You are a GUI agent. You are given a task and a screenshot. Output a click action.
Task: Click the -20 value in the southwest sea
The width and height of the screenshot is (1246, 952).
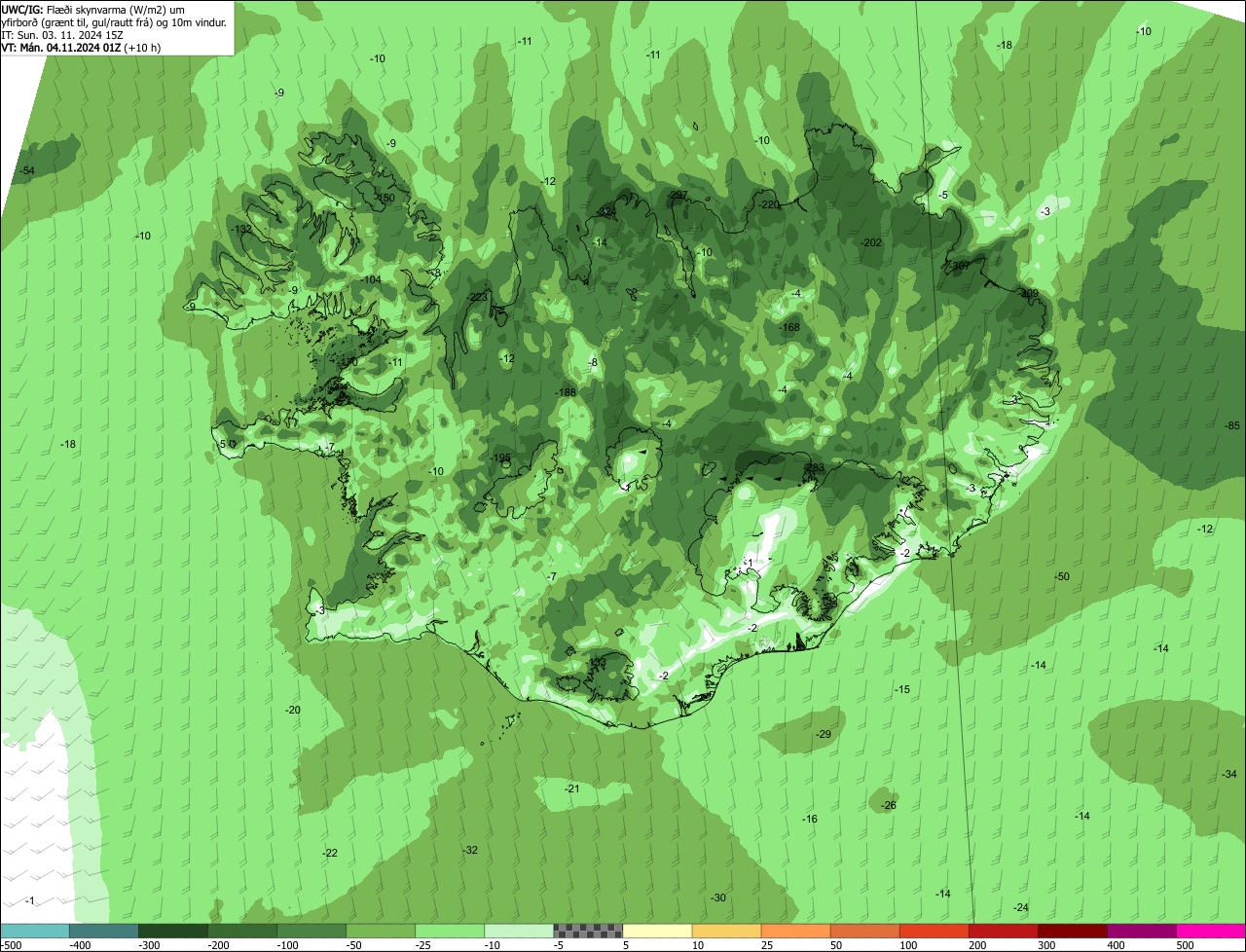(x=293, y=711)
